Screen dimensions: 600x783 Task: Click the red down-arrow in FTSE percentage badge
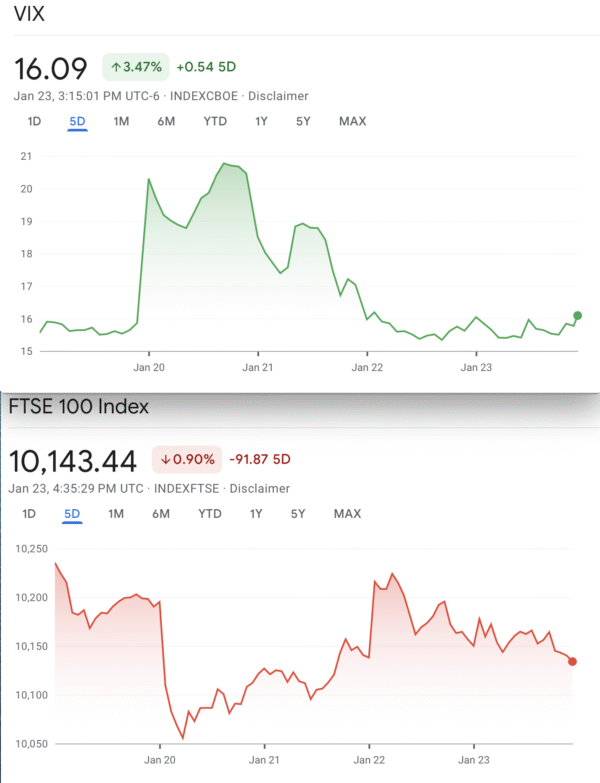[165, 460]
